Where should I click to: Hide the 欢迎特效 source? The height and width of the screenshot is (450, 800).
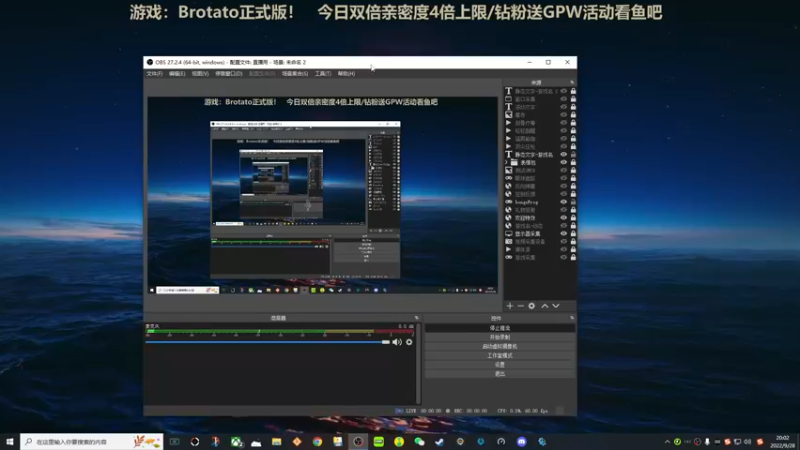pos(564,217)
